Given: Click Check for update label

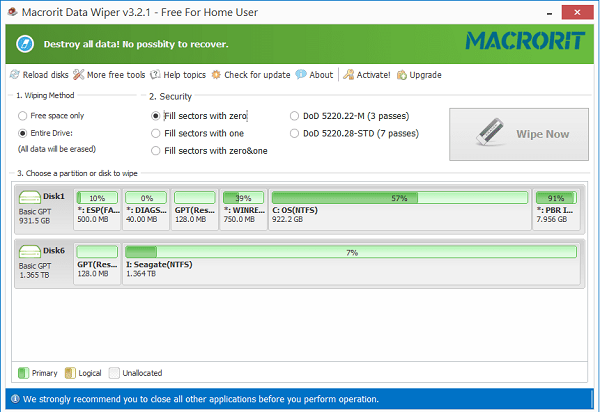Looking at the screenshot, I should coord(257,75).
